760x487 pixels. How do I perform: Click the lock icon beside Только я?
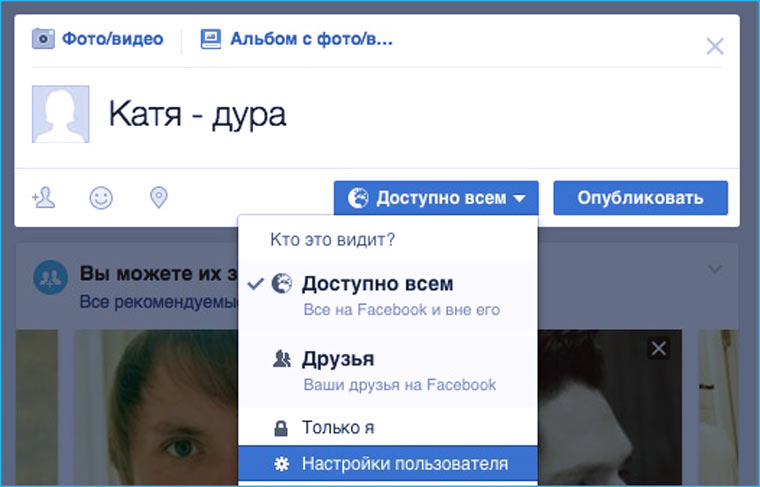pyautogui.click(x=281, y=428)
